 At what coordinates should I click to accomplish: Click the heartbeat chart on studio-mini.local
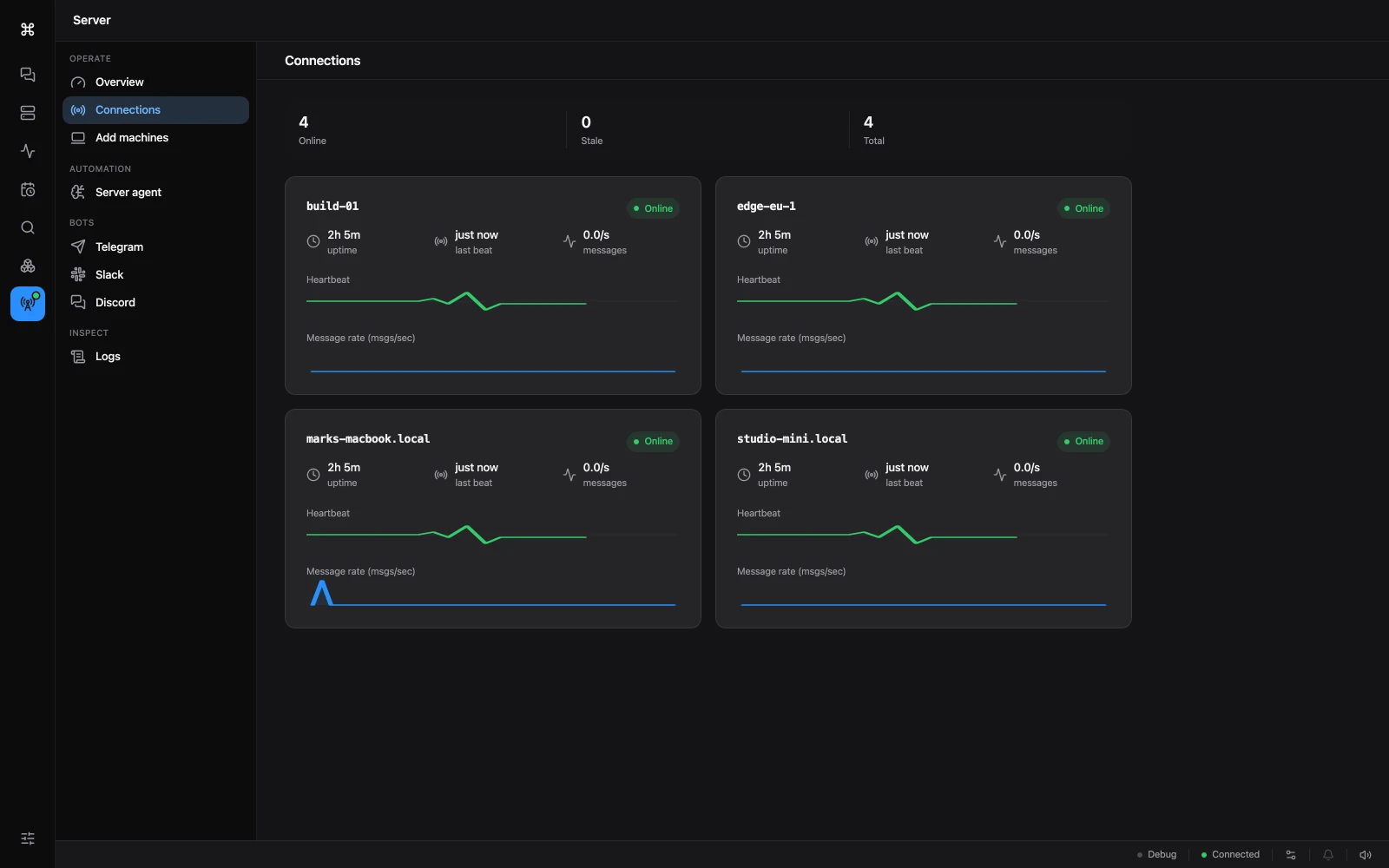[924, 535]
